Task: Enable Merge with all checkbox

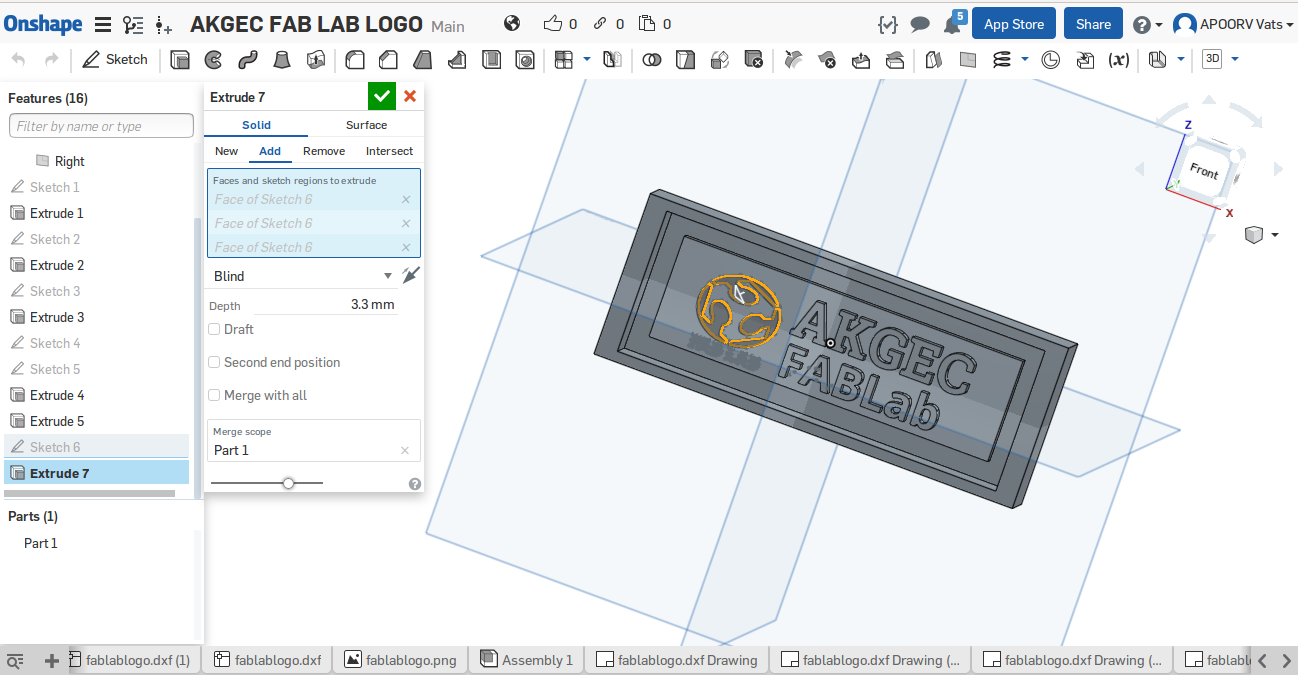Action: click(x=214, y=395)
